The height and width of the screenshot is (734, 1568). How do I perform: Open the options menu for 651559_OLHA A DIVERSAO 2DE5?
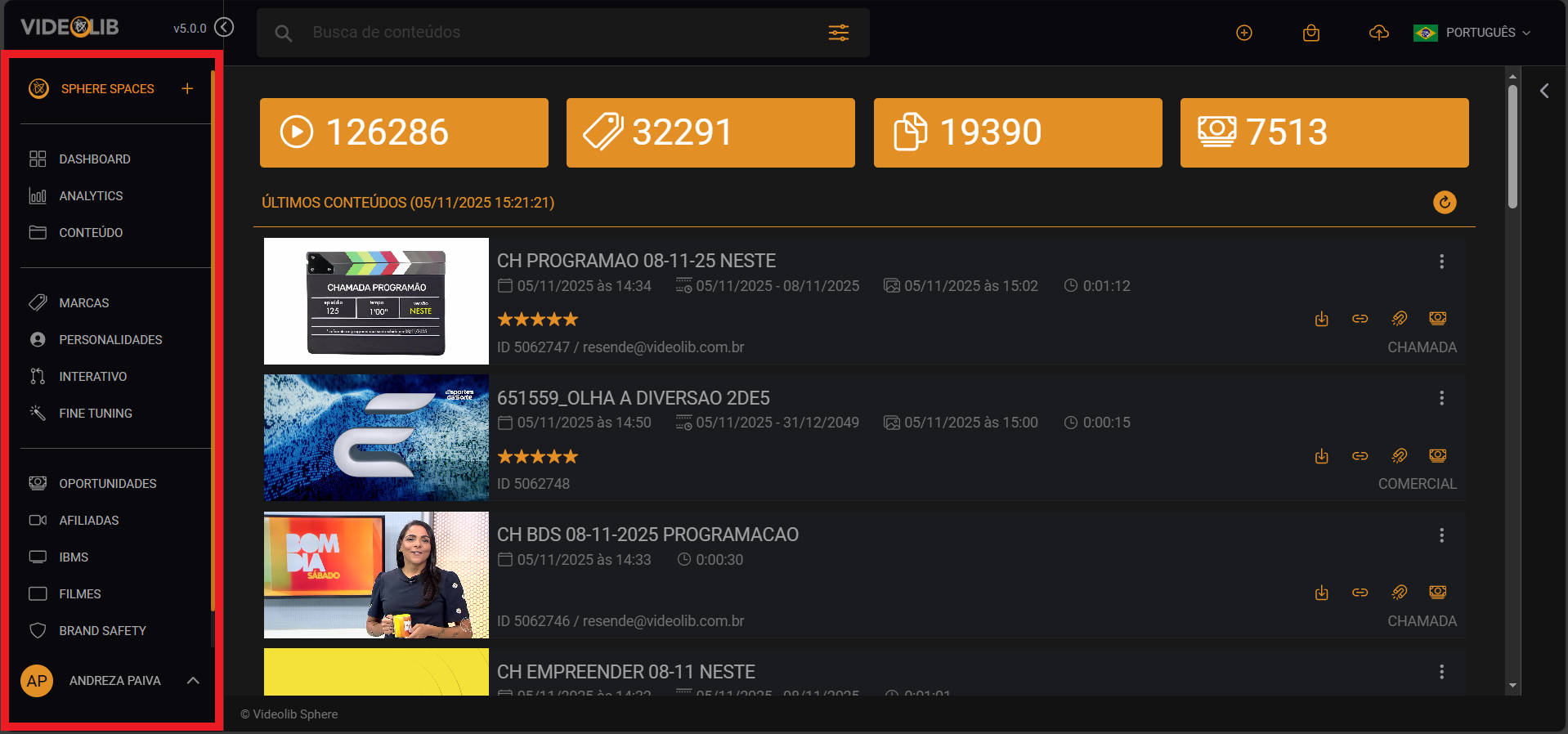coord(1441,398)
